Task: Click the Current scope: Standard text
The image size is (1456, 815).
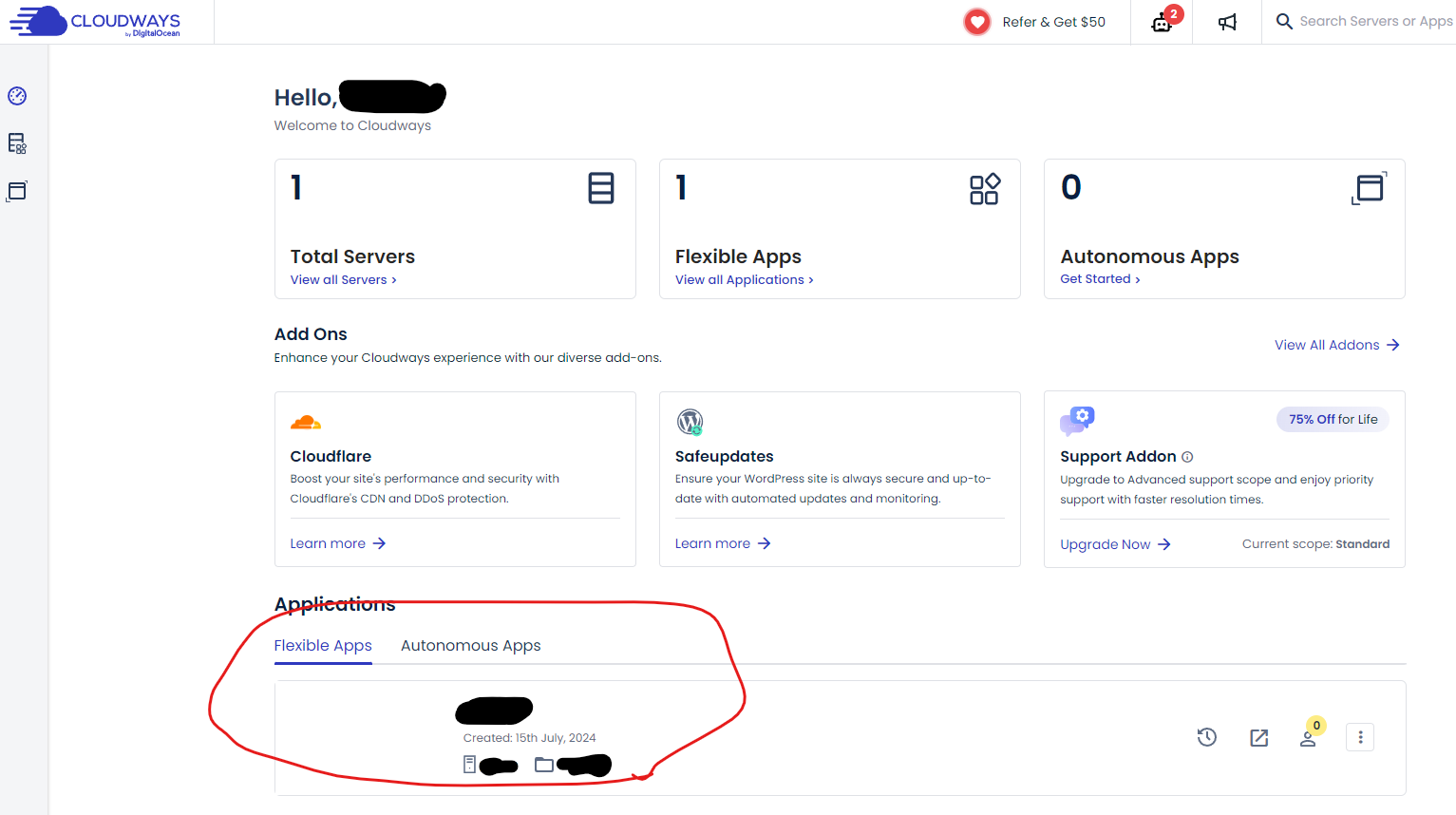Action: (1316, 544)
